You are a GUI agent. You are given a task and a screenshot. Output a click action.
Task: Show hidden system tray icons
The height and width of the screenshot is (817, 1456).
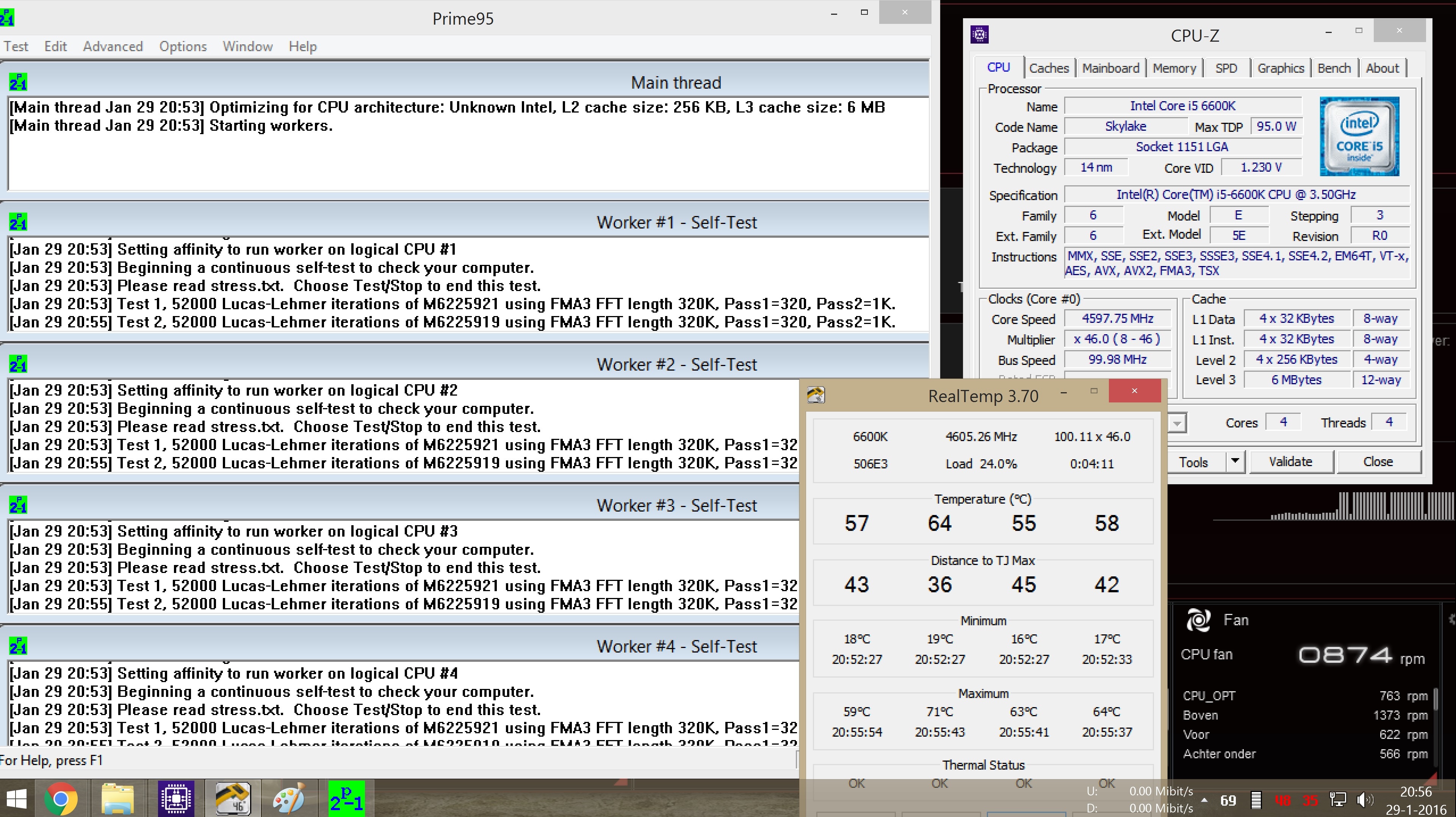pos(1204,800)
